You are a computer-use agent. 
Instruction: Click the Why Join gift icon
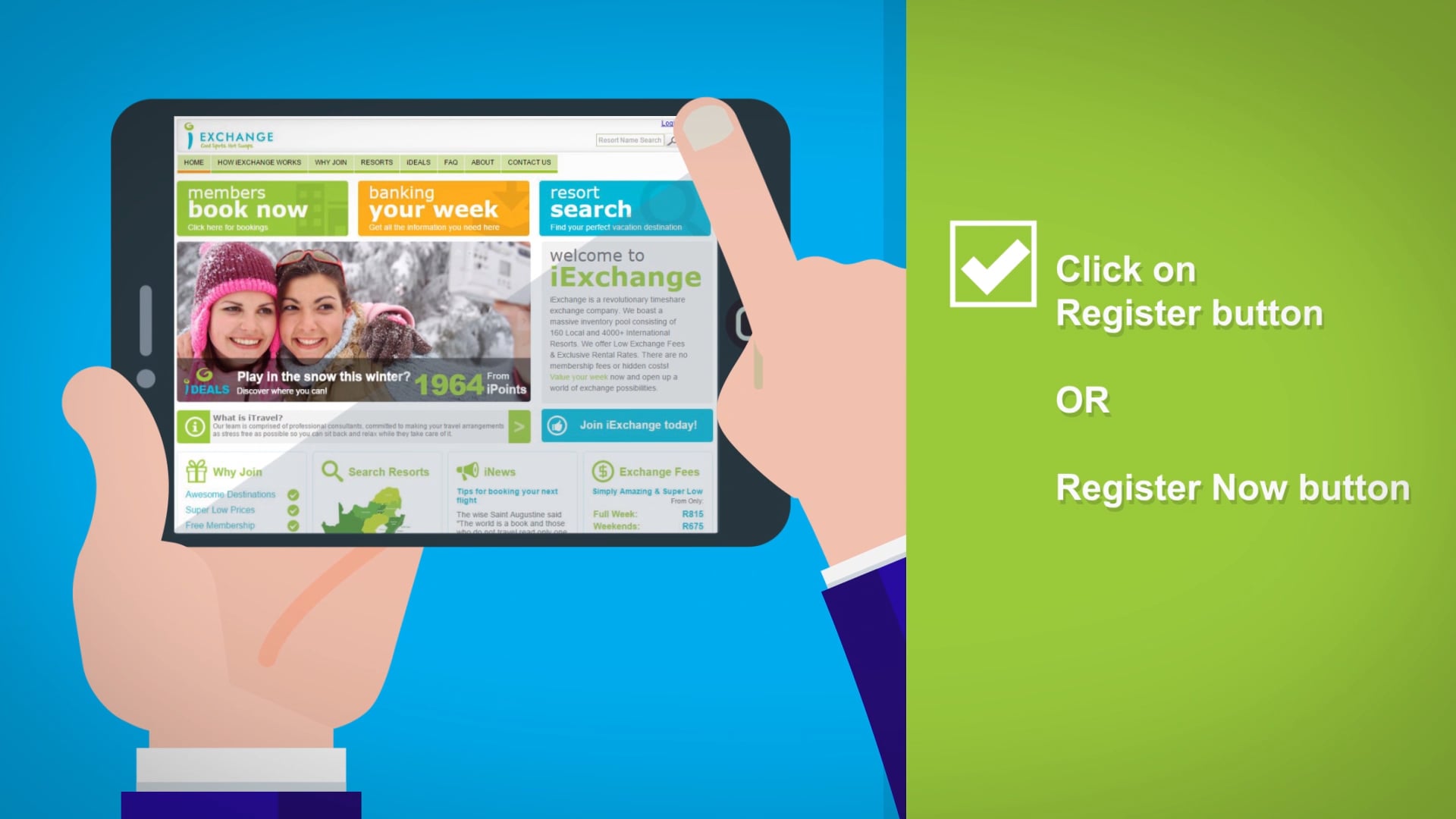pos(197,471)
